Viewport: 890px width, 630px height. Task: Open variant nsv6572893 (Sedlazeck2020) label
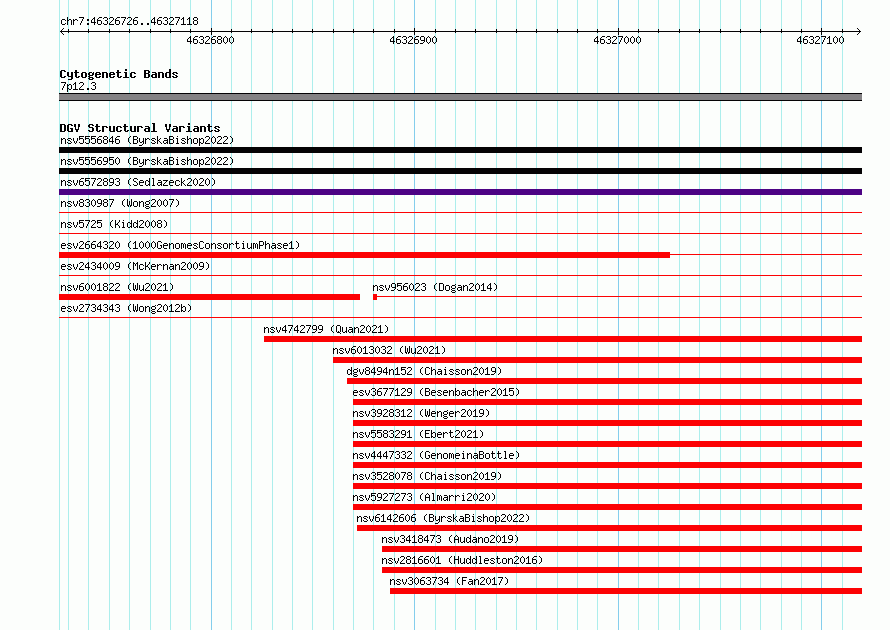point(138,182)
